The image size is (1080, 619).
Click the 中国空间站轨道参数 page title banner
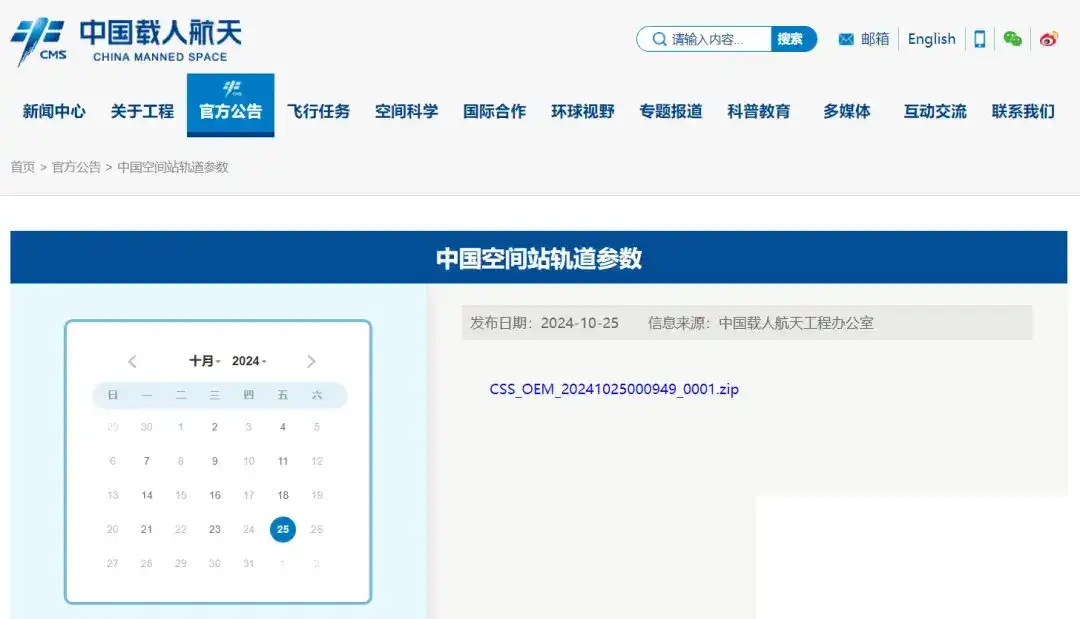click(539, 258)
